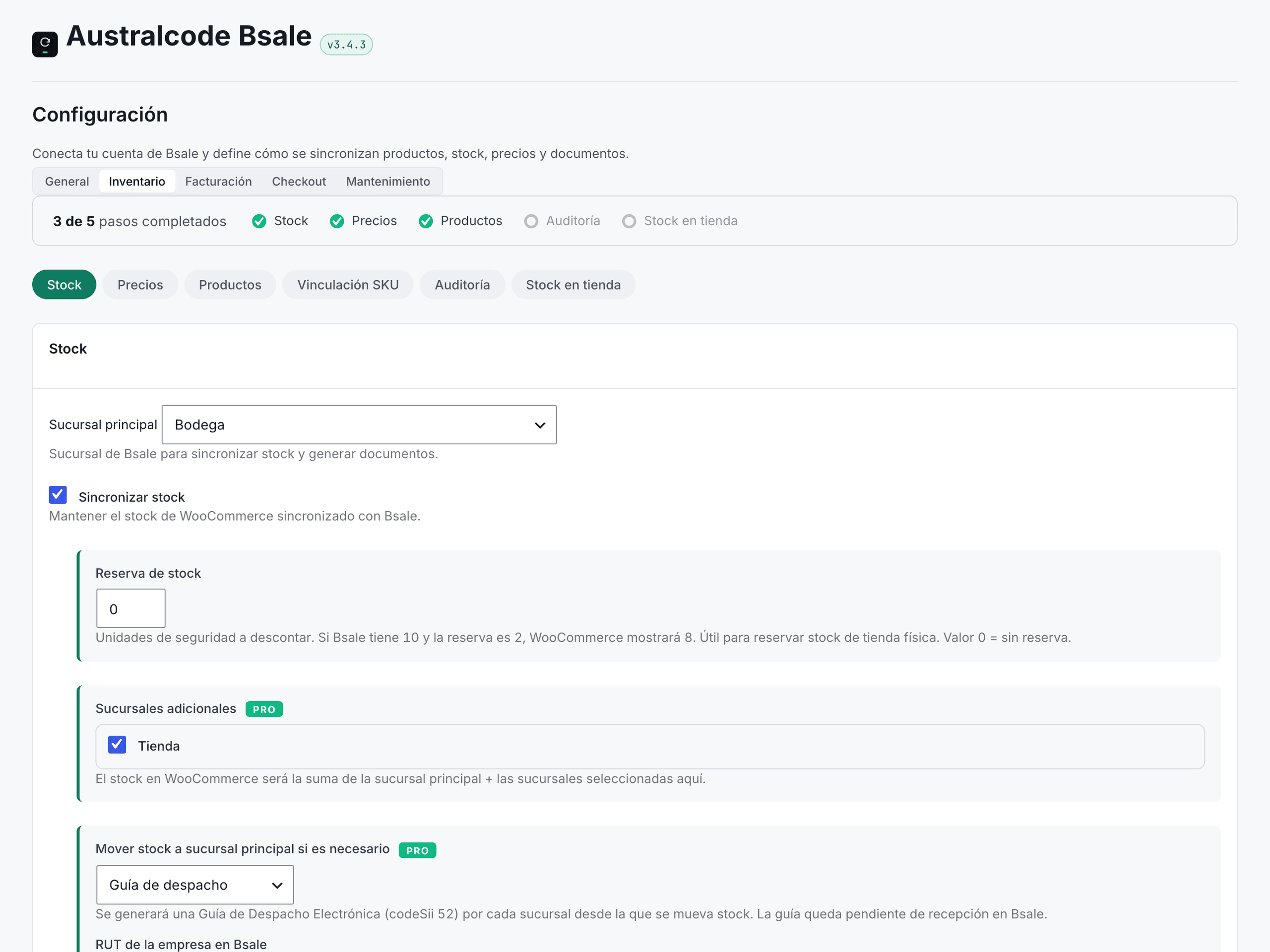Click the Sucursales adicionales label
The height and width of the screenshot is (952, 1270).
[x=166, y=709]
